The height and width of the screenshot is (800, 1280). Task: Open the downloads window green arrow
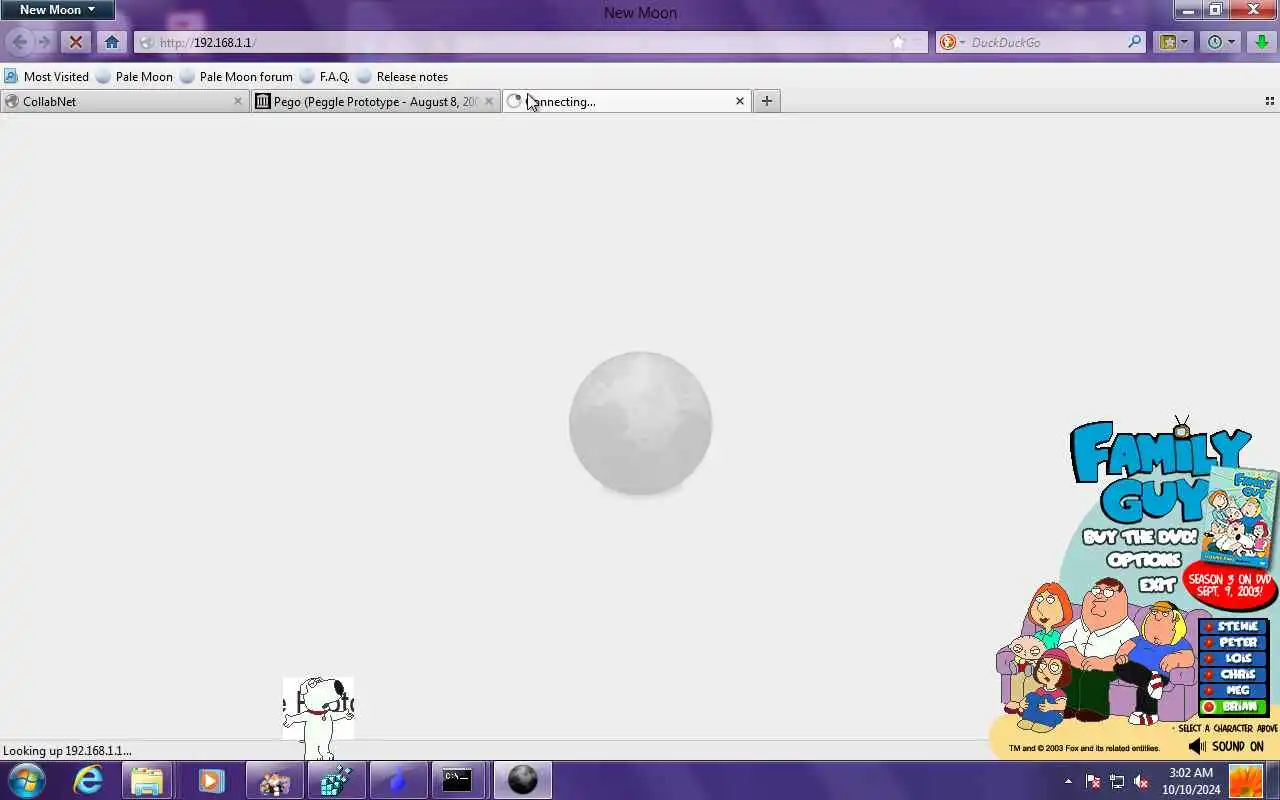[1263, 42]
